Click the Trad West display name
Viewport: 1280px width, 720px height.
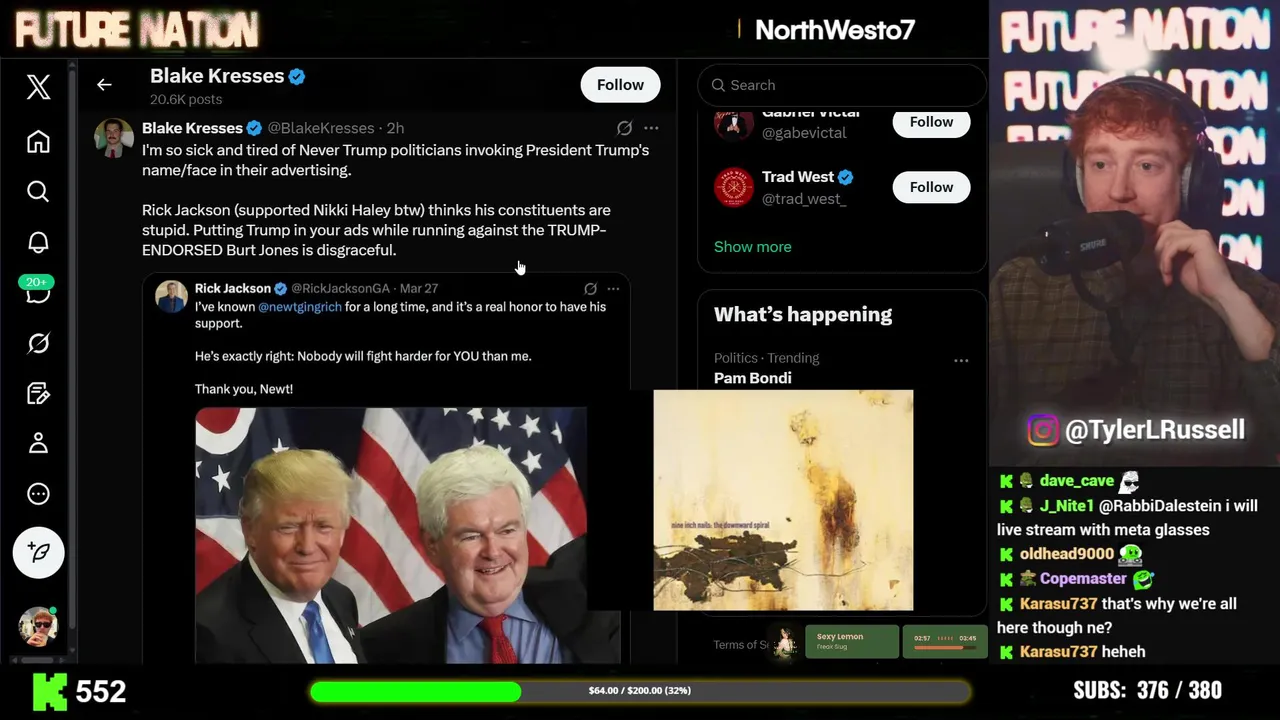click(x=798, y=177)
